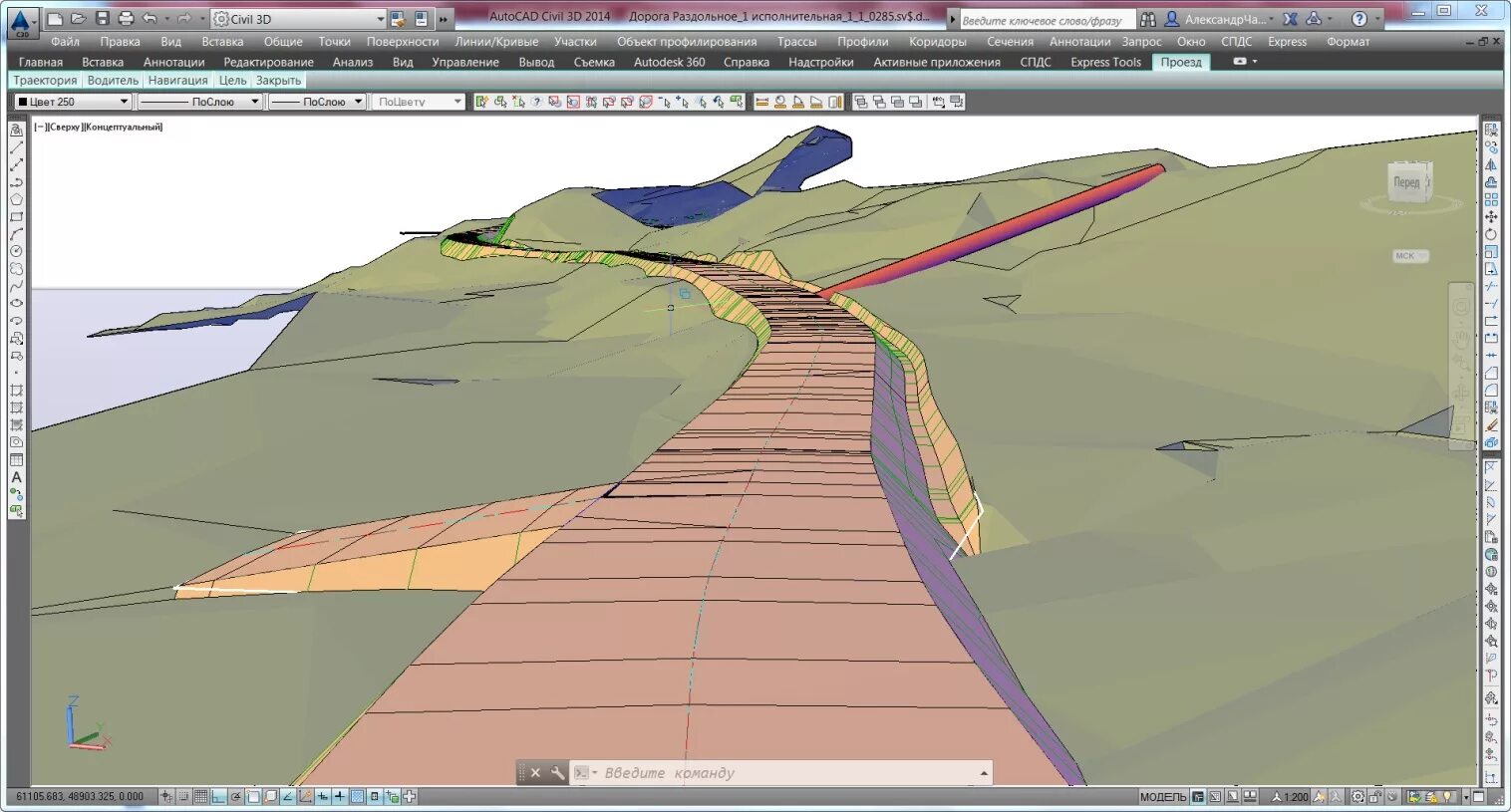This screenshot has height=812, width=1511.
Task: Click the Траектория panel button
Action: click(45, 81)
